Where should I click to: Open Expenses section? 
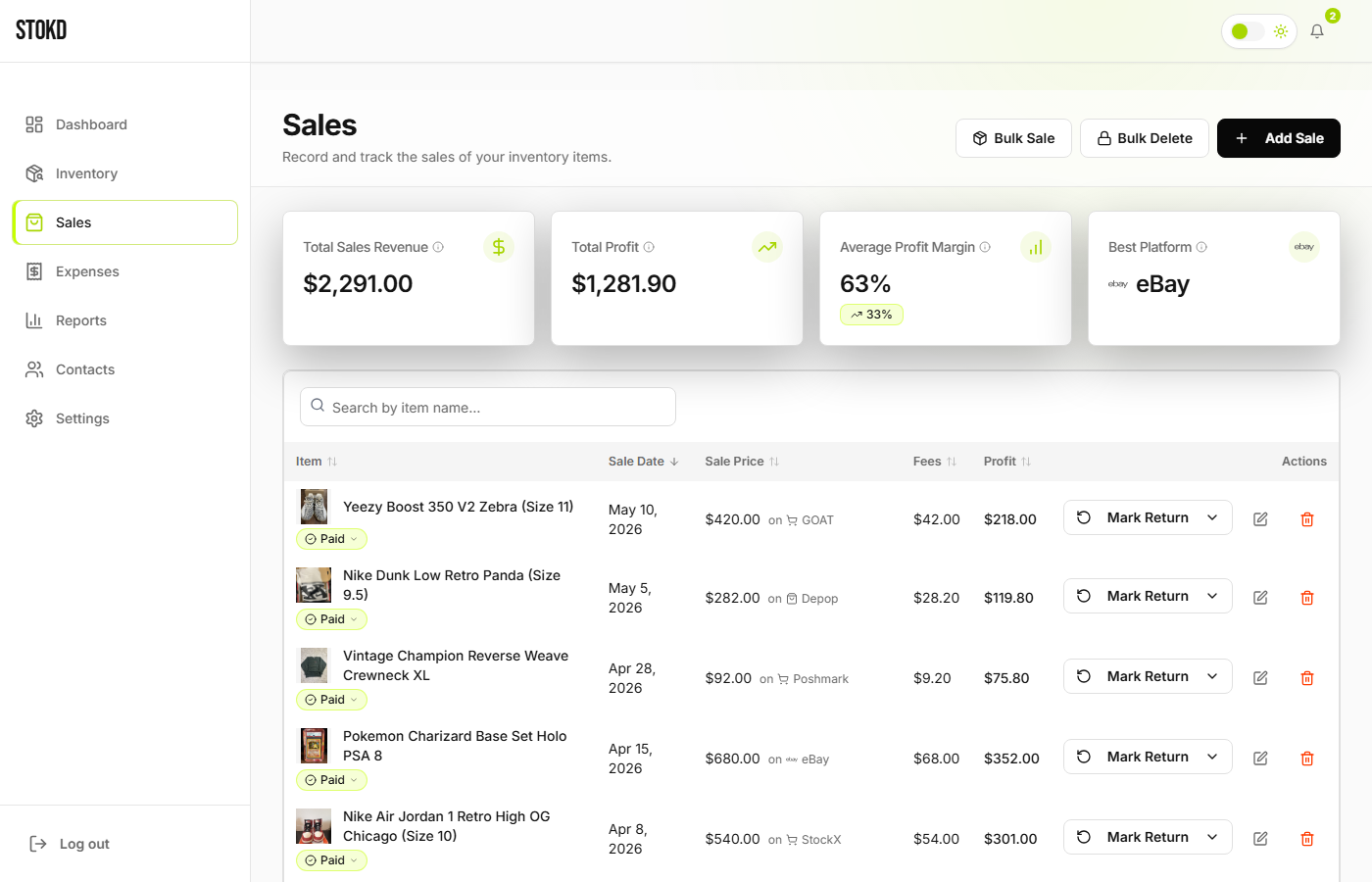click(x=124, y=271)
